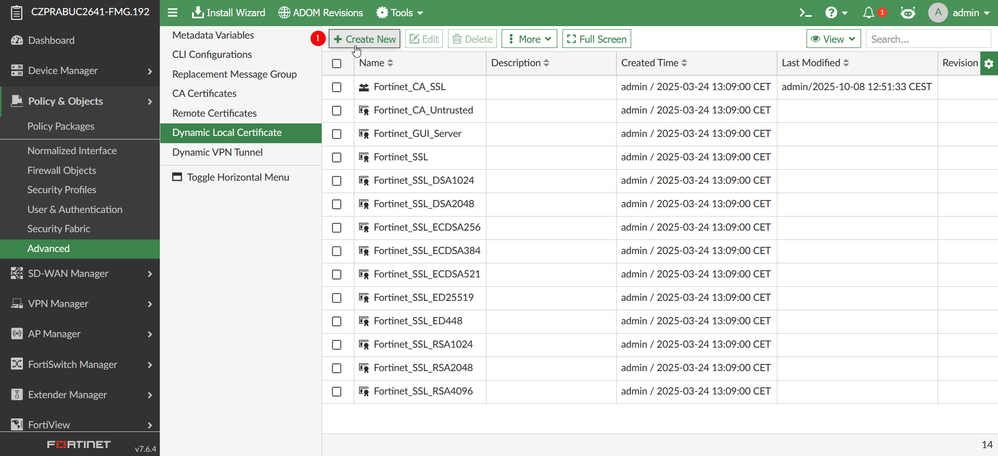
Task: Check the Fortinet_CA_Untrusted row checkbox
Action: point(337,110)
